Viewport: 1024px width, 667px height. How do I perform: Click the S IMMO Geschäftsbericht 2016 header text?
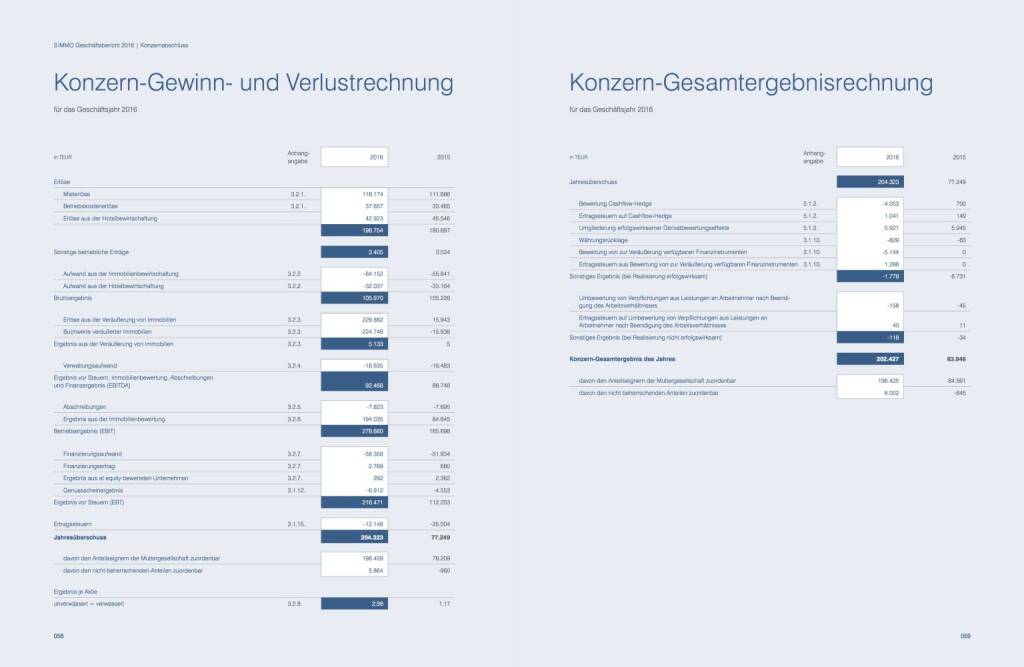(93, 45)
